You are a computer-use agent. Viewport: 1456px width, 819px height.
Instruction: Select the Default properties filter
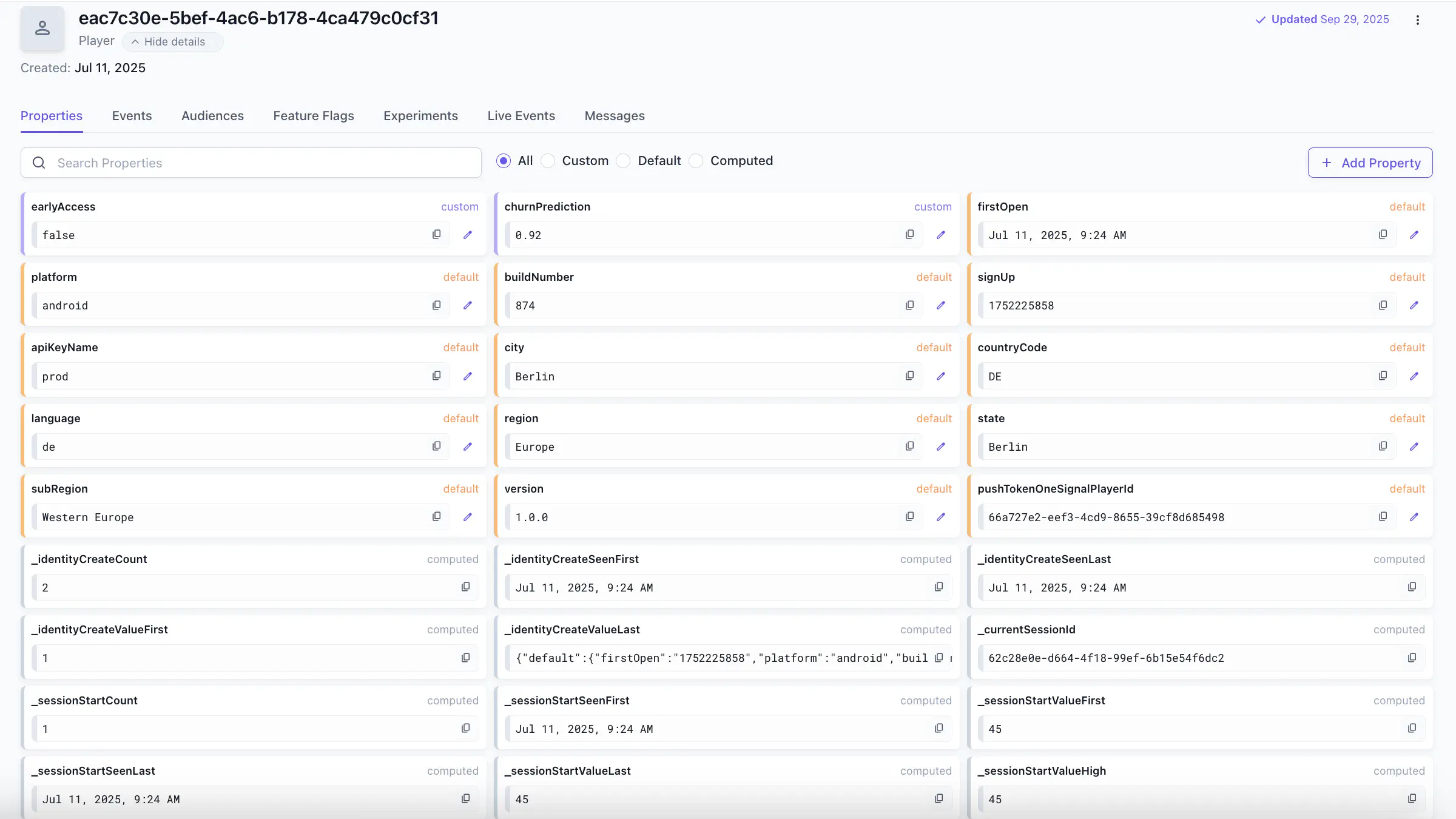coord(623,160)
